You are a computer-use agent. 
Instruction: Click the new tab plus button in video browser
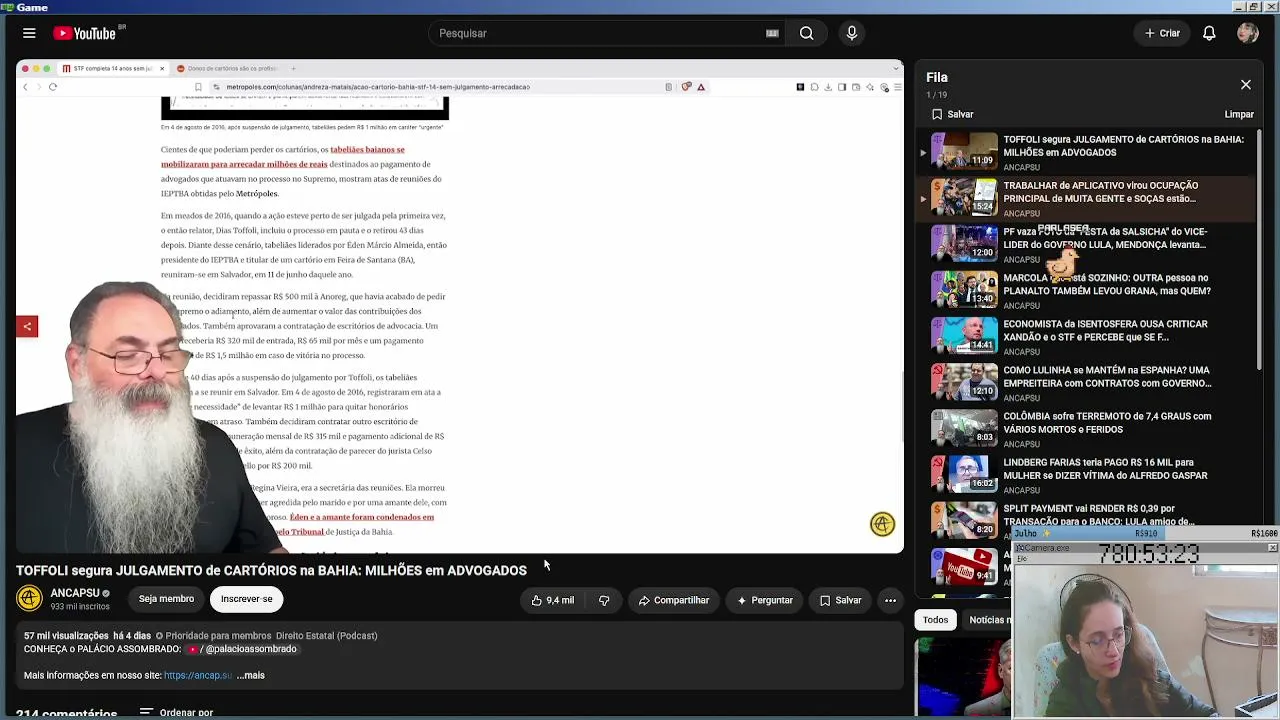pos(293,69)
